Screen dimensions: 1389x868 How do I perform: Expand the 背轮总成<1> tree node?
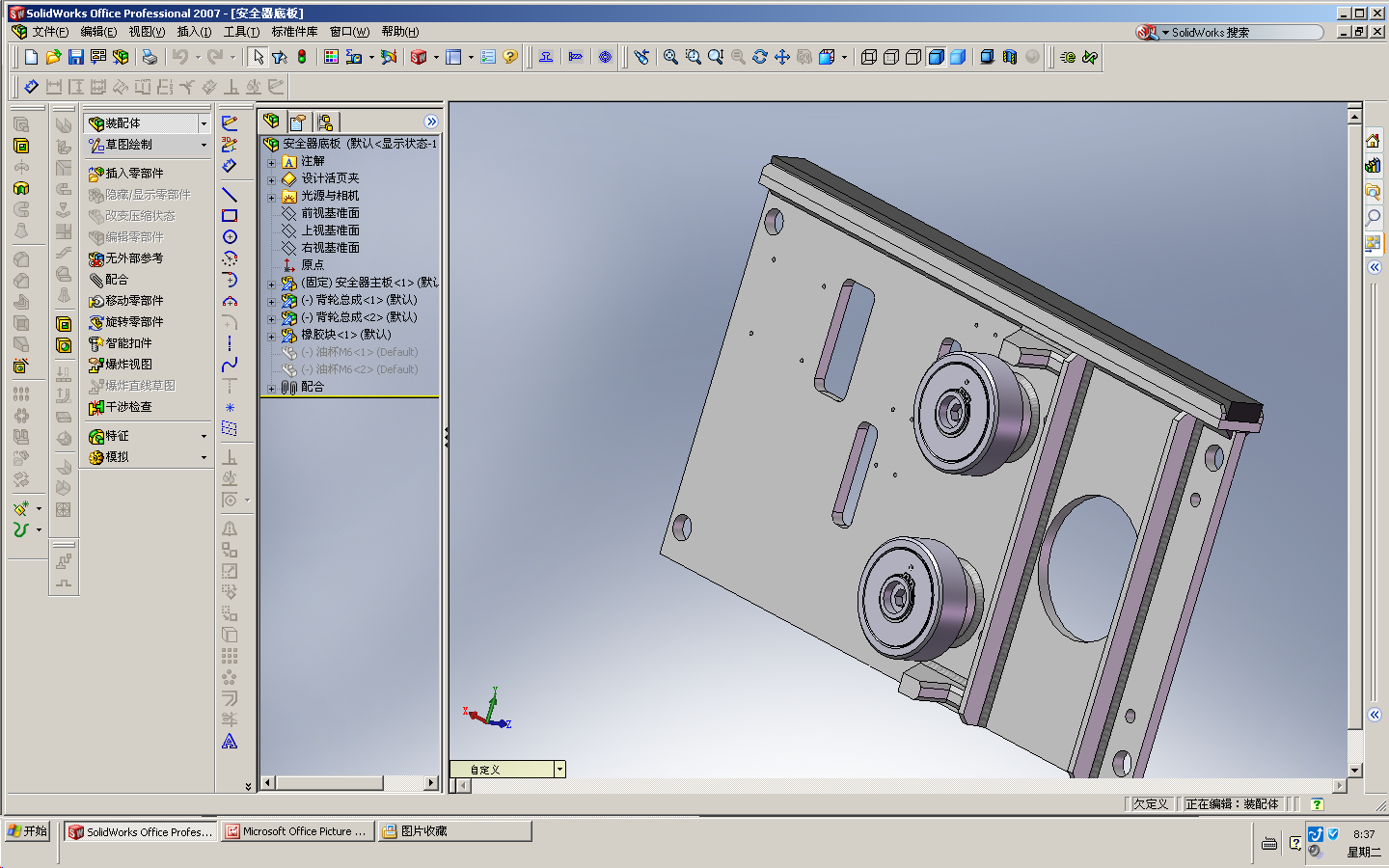[271, 301]
